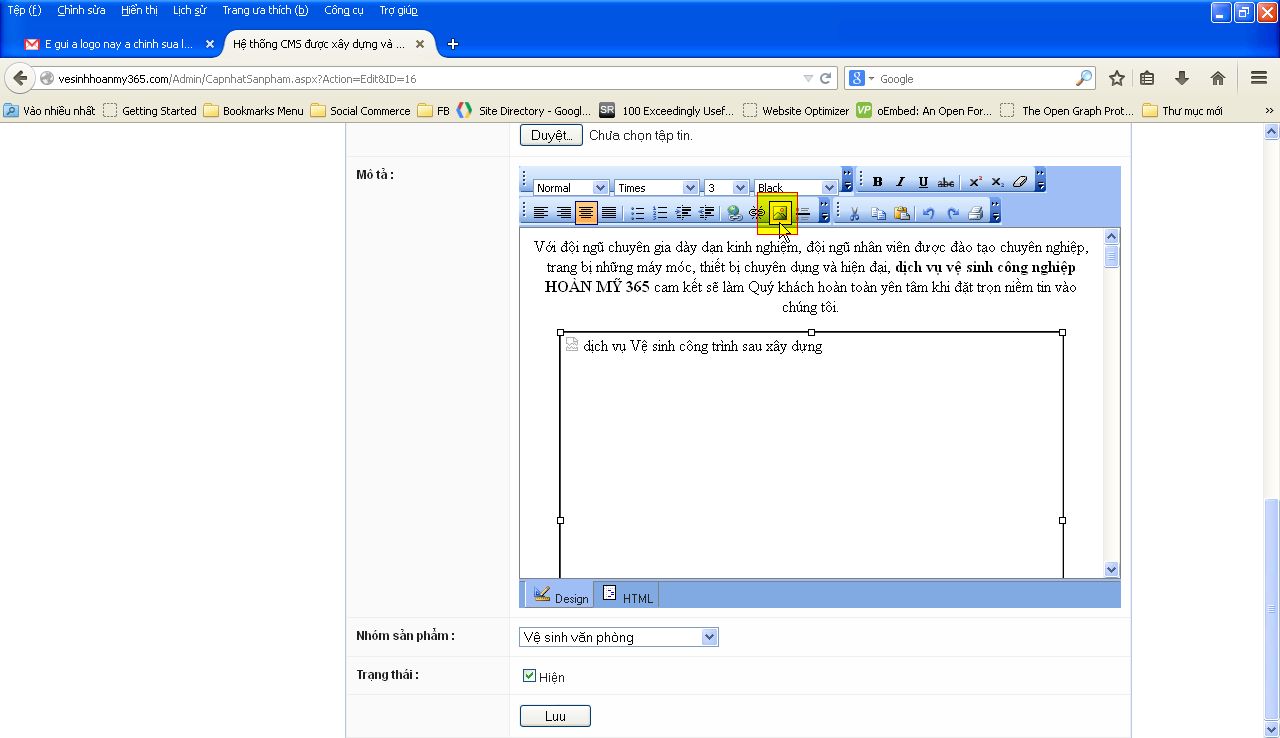1280x738 pixels.
Task: Apply superscript formatting
Action: 975,182
